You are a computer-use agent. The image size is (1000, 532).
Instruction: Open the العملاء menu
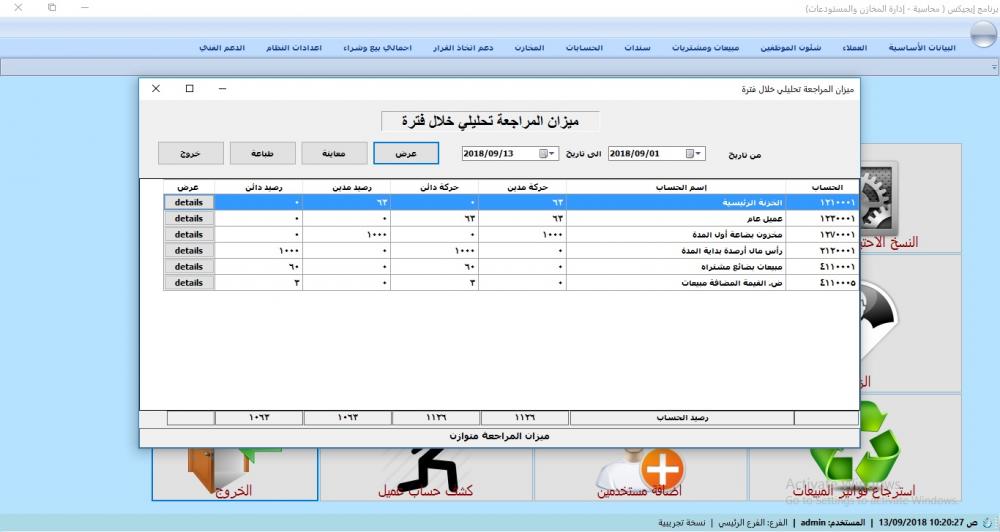point(855,48)
